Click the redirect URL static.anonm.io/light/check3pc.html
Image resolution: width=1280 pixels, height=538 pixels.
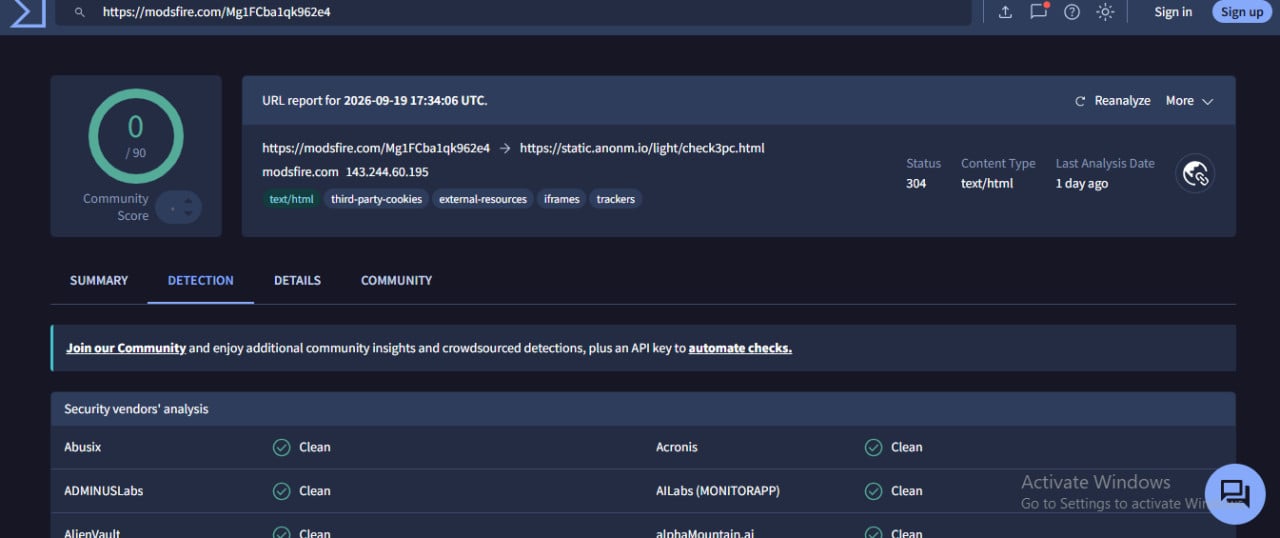point(642,148)
